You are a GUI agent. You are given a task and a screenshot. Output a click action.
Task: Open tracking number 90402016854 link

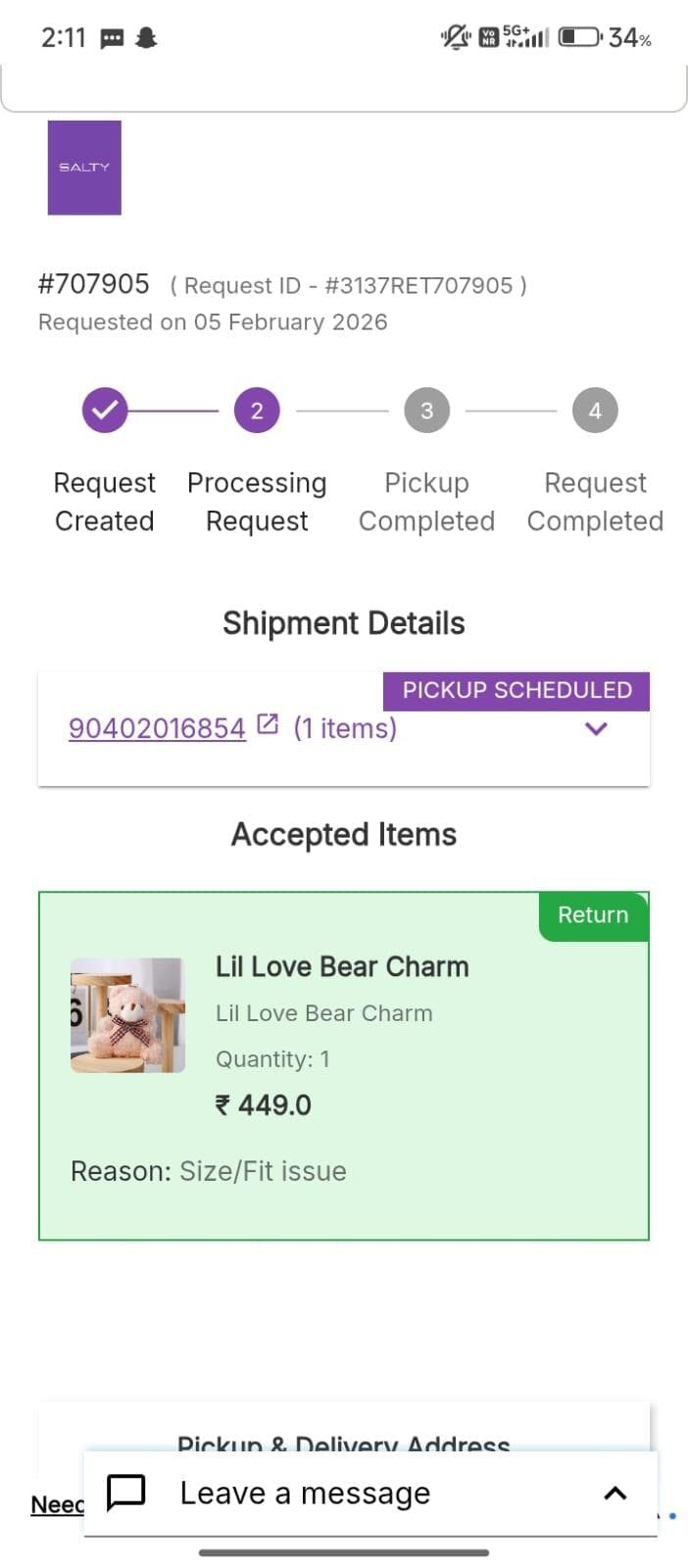coord(157,728)
